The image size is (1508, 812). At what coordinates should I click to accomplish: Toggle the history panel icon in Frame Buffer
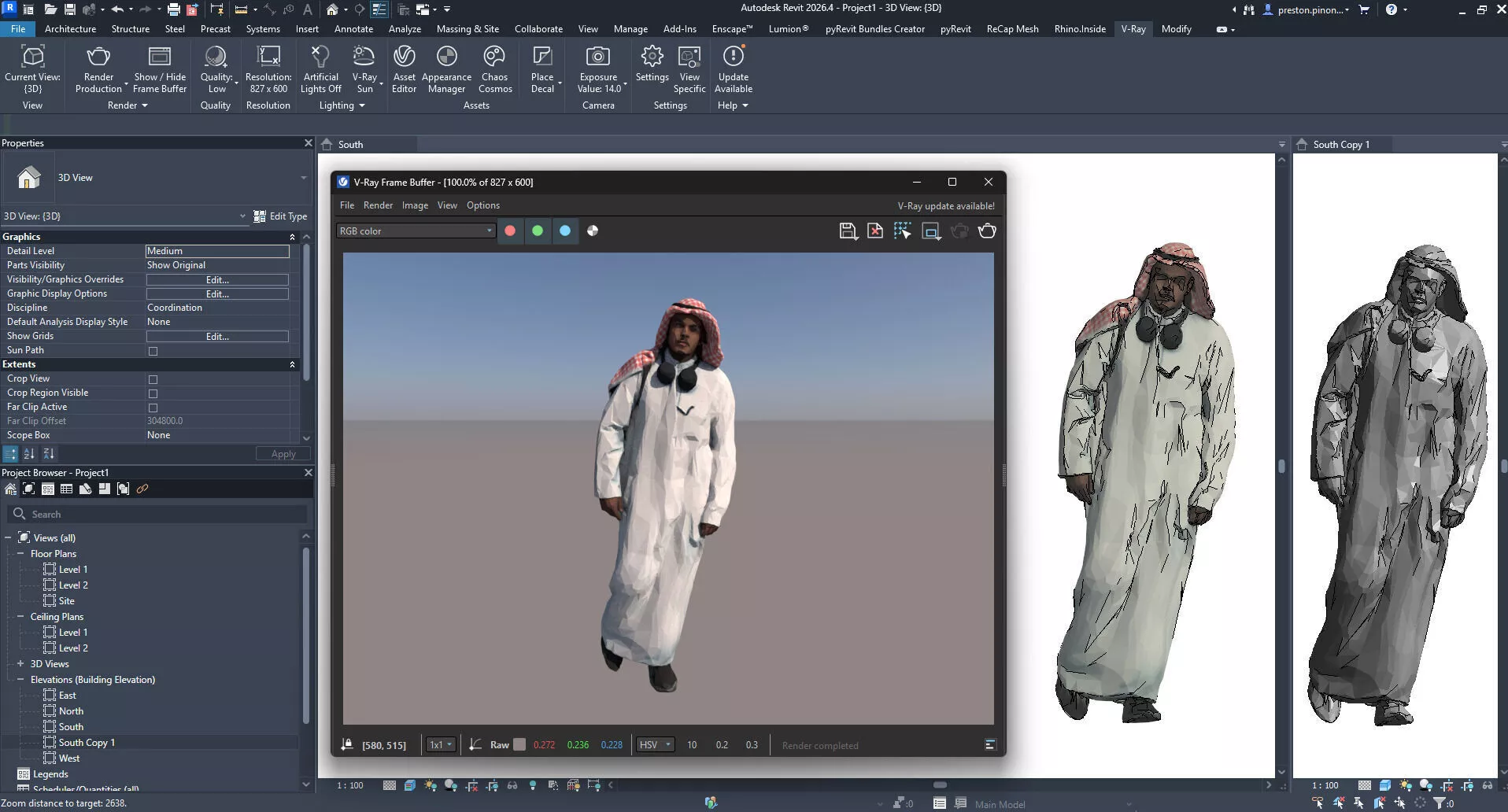point(990,745)
